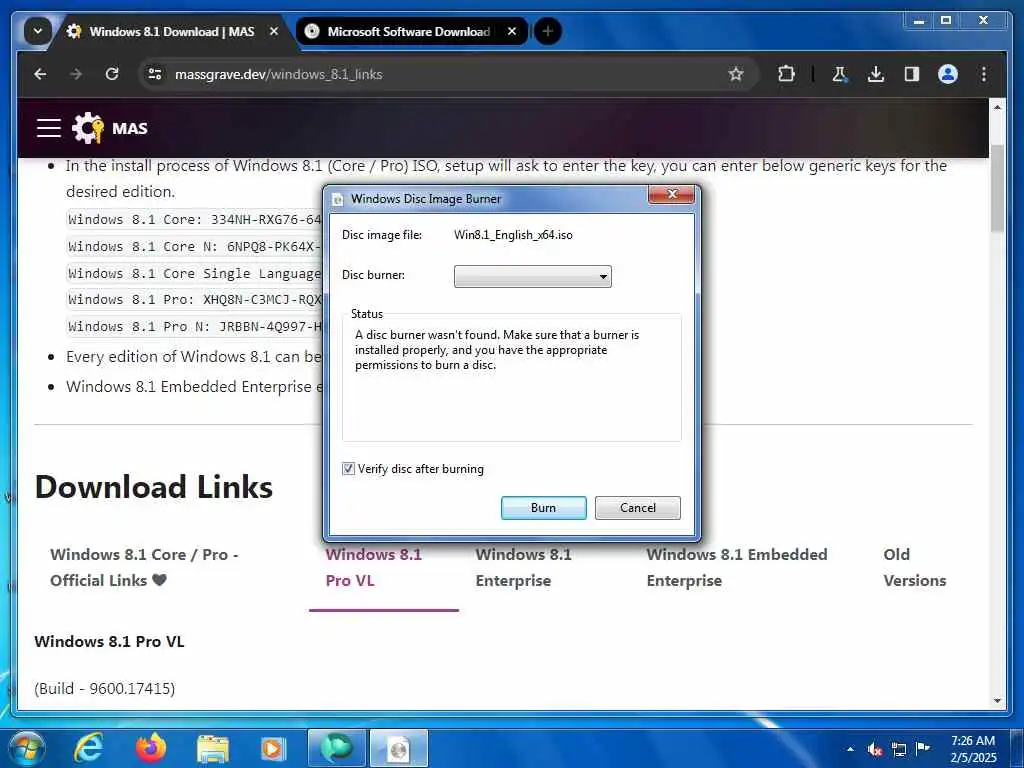Bookmark this page with the star icon
This screenshot has height=768, width=1024.
pyautogui.click(x=736, y=74)
